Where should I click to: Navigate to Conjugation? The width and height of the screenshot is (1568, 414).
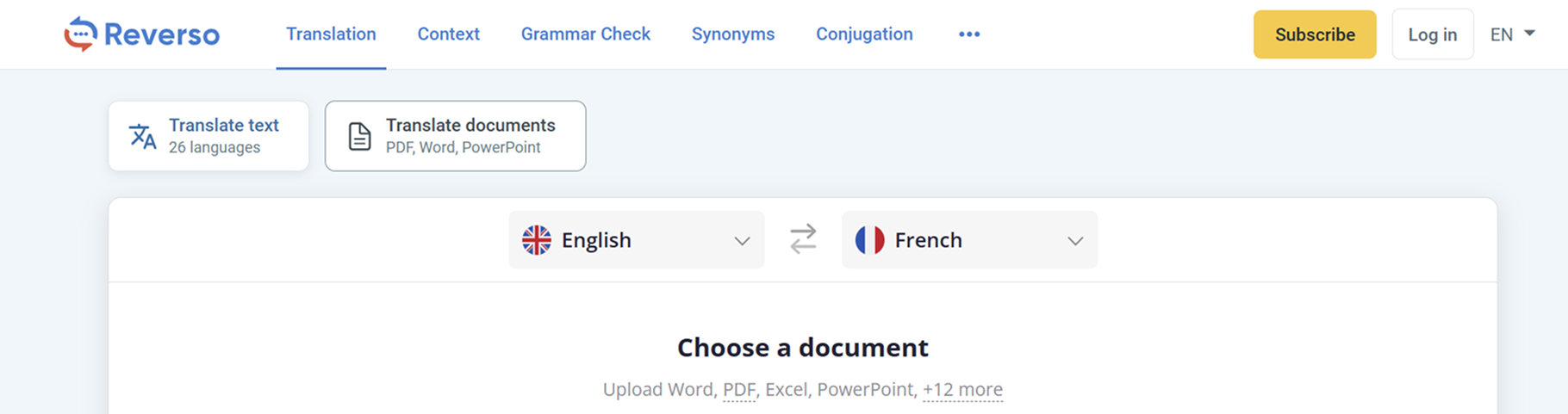(x=864, y=34)
